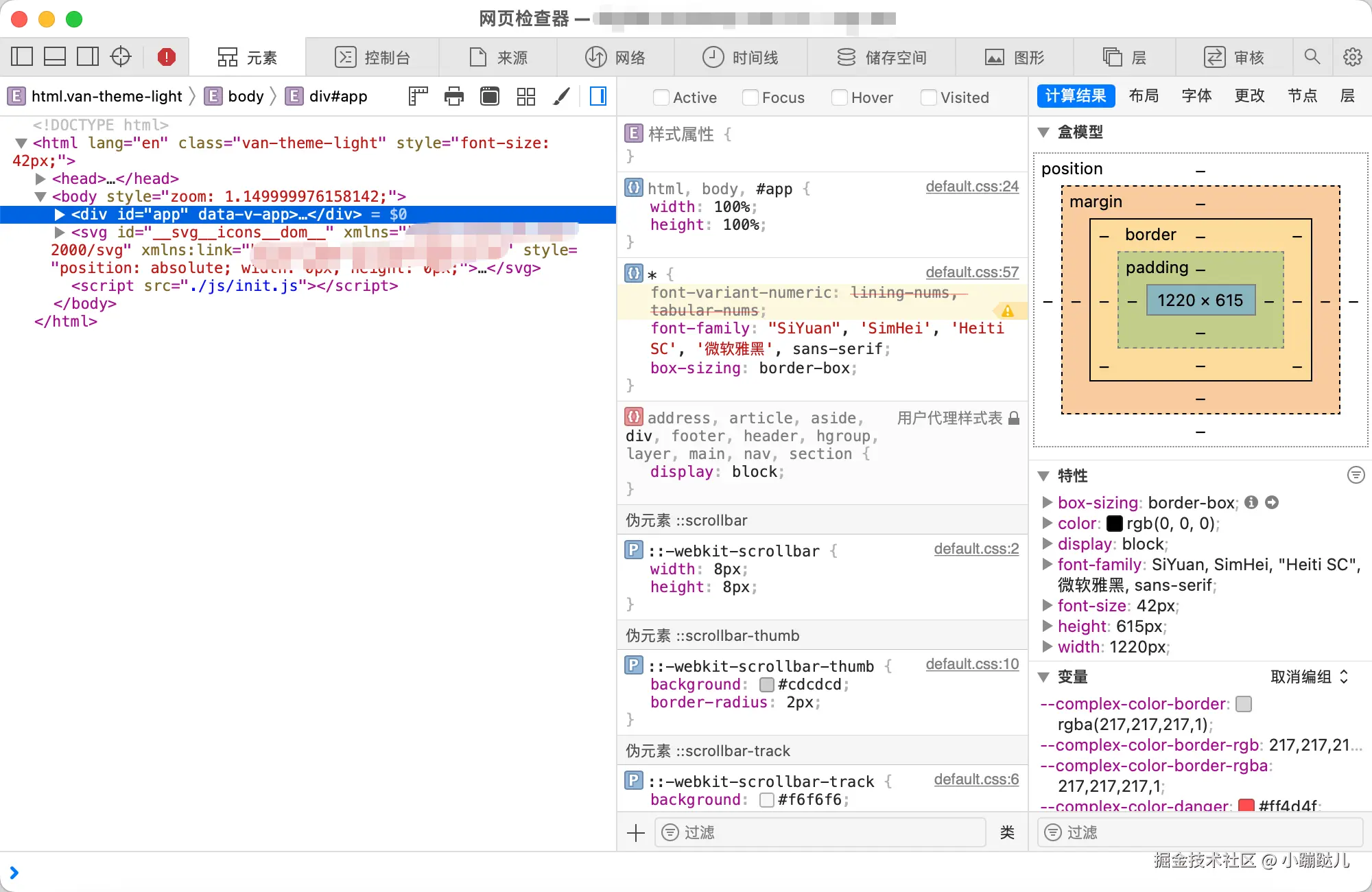Click the print styles printer icon
This screenshot has width=1372, height=892.
pyautogui.click(x=453, y=96)
